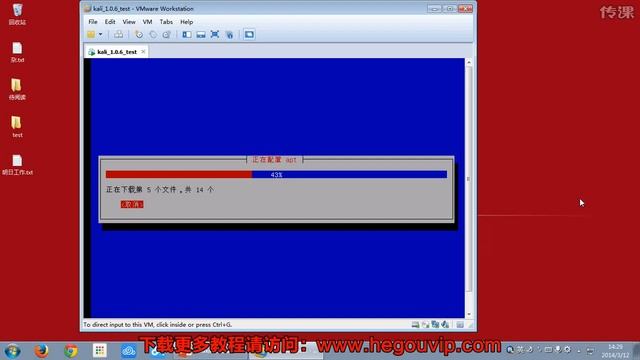This screenshot has height=360, width=640.
Task: Open the Edit menu
Action: 110,22
